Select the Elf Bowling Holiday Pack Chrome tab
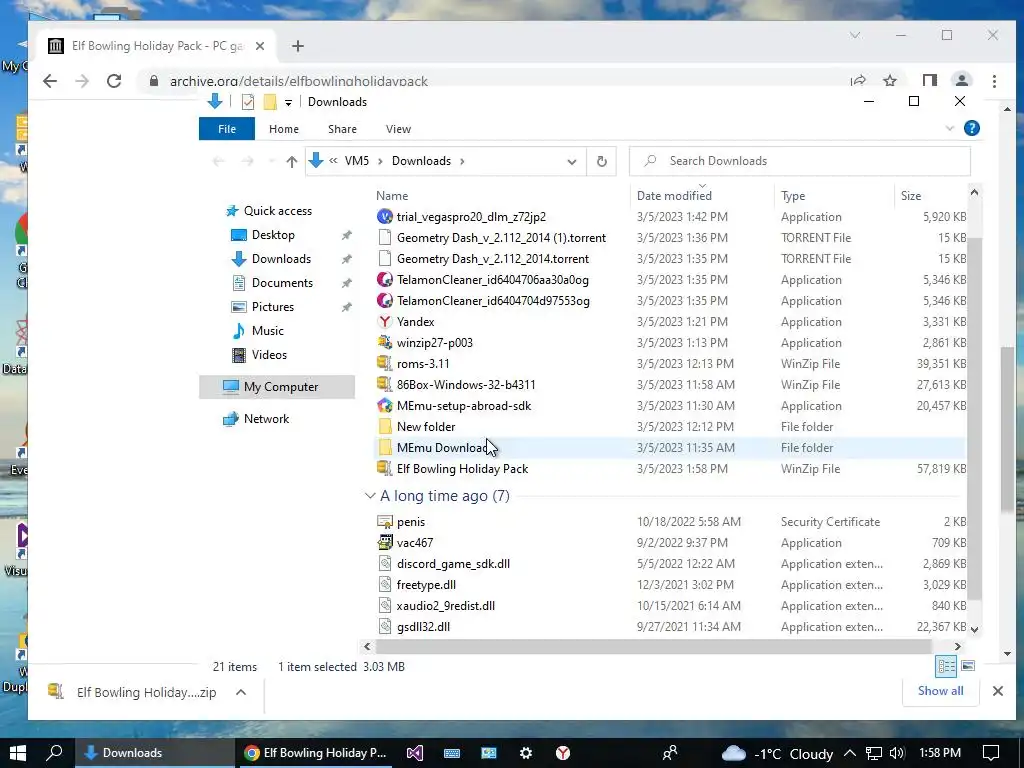The height and width of the screenshot is (768, 1024). [157, 46]
